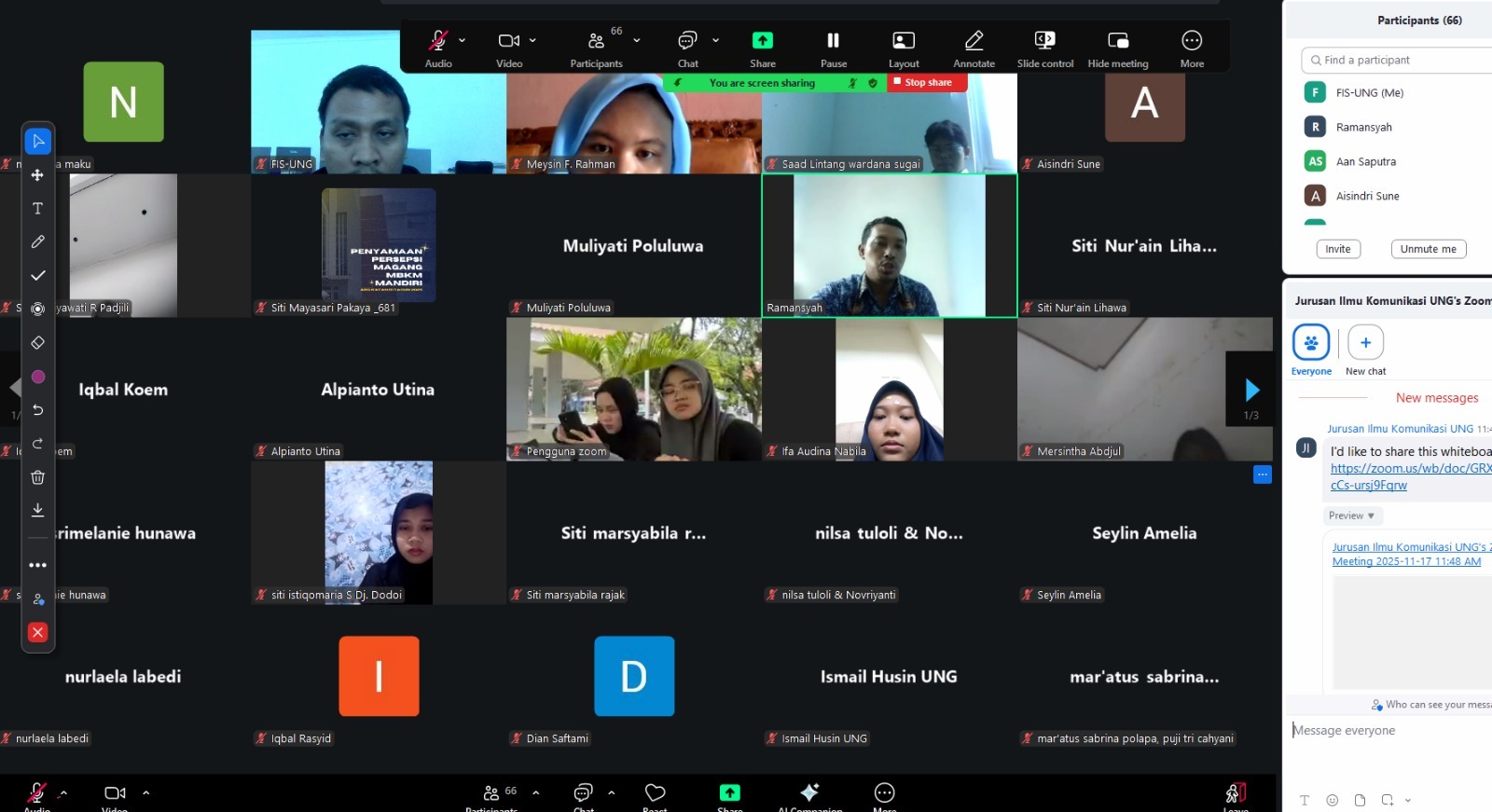Collapse the Preview expander in chat
This screenshot has width=1492, height=812.
(x=1351, y=516)
